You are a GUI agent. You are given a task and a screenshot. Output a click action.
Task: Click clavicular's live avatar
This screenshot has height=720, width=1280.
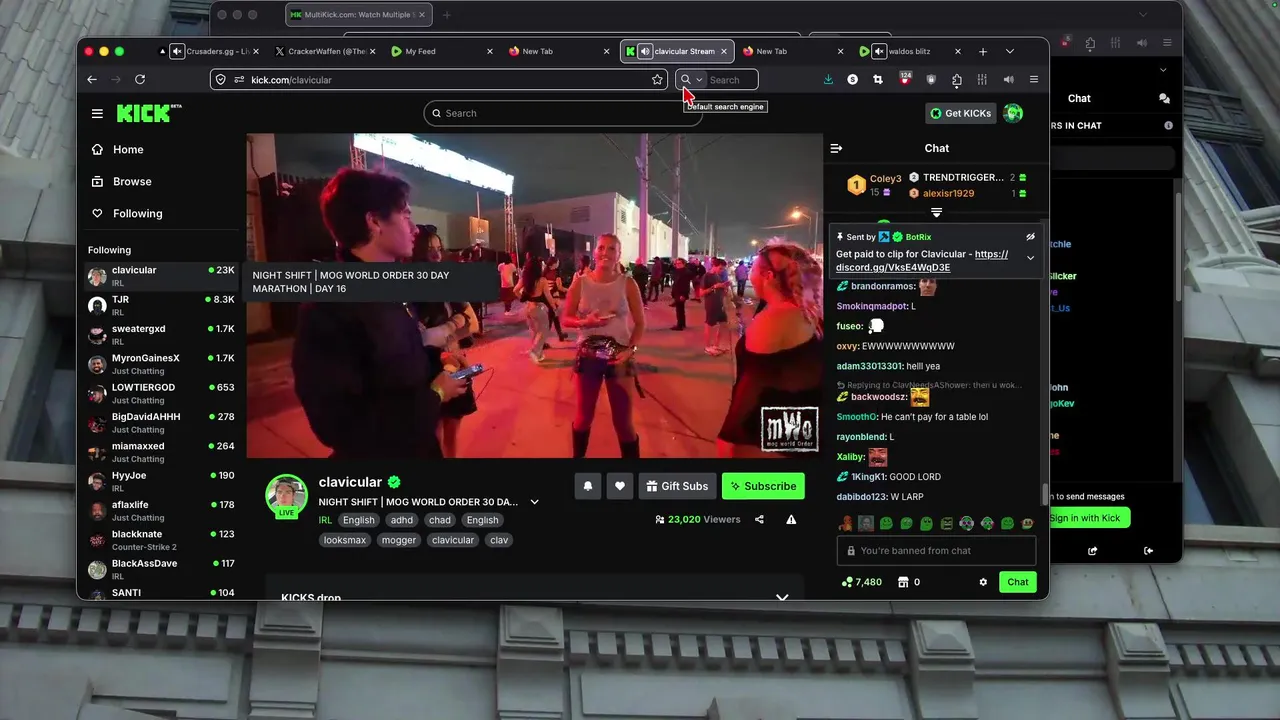point(286,495)
